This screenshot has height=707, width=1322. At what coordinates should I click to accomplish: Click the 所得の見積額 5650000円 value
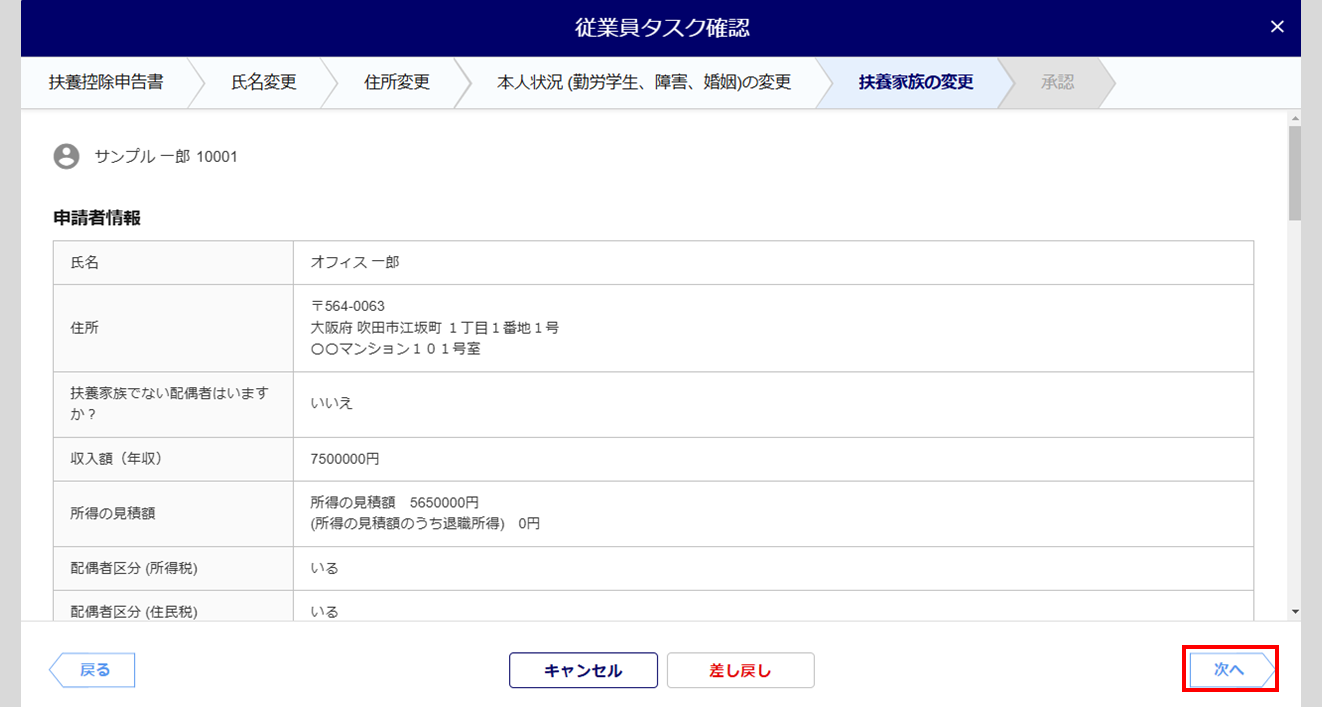pyautogui.click(x=395, y=502)
